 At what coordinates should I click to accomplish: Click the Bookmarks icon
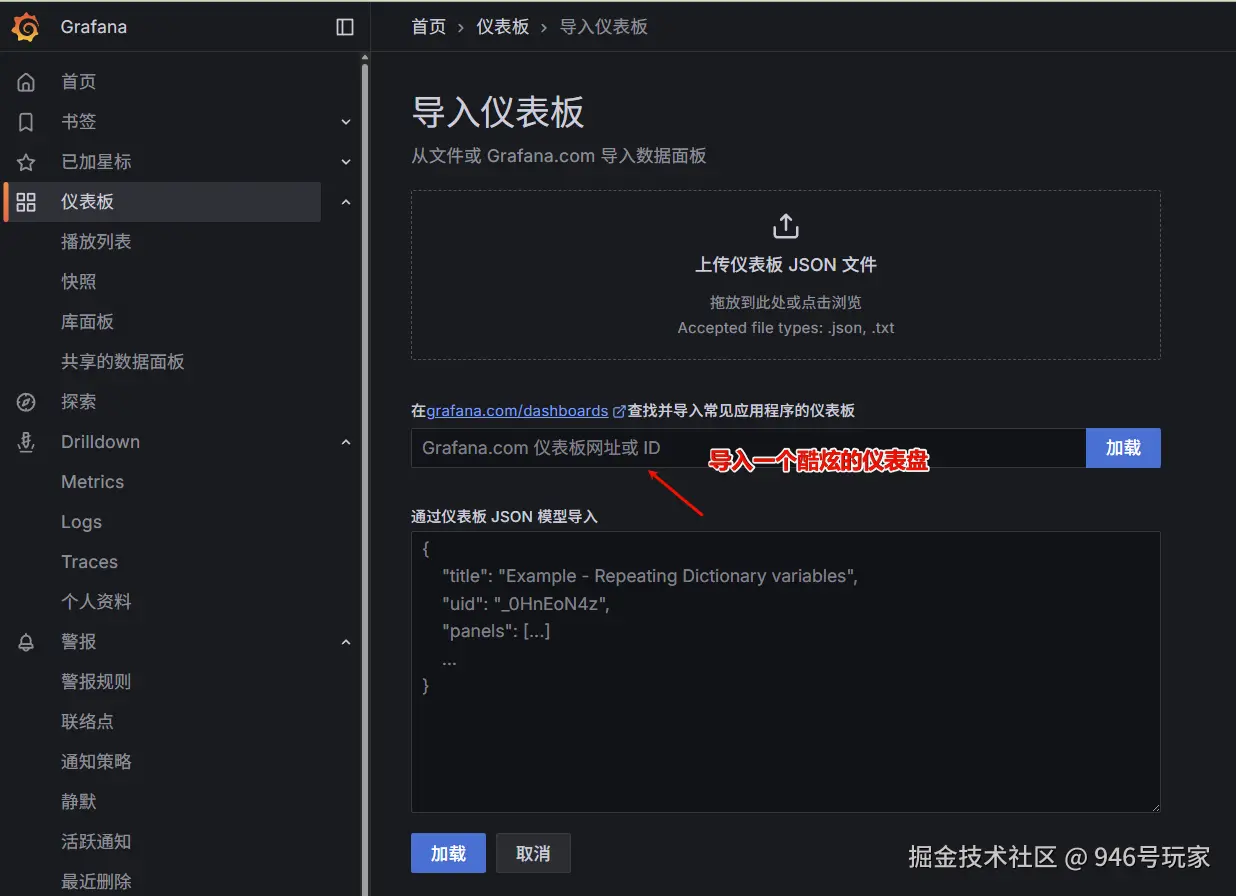tap(26, 122)
